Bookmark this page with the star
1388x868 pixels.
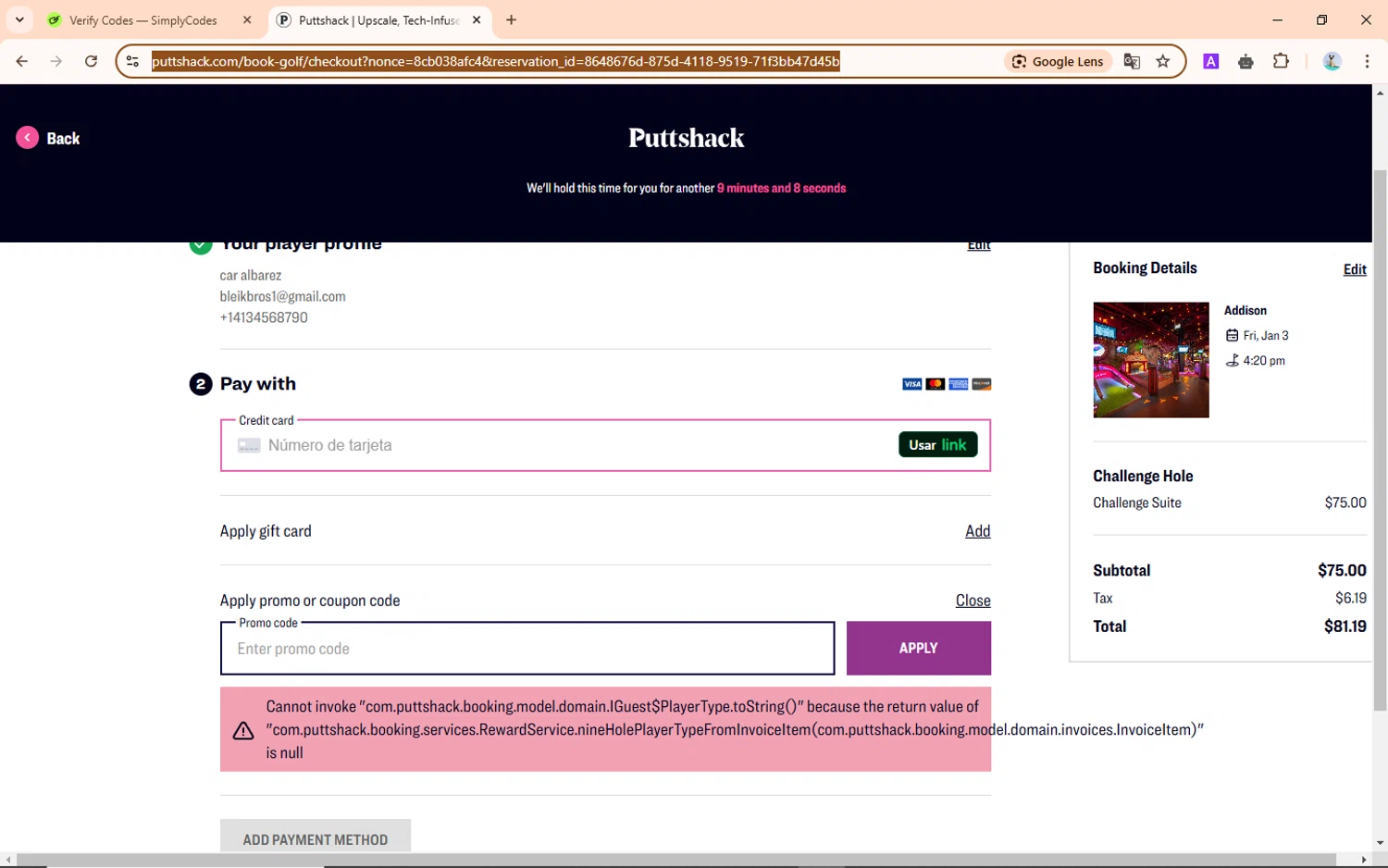(1163, 61)
